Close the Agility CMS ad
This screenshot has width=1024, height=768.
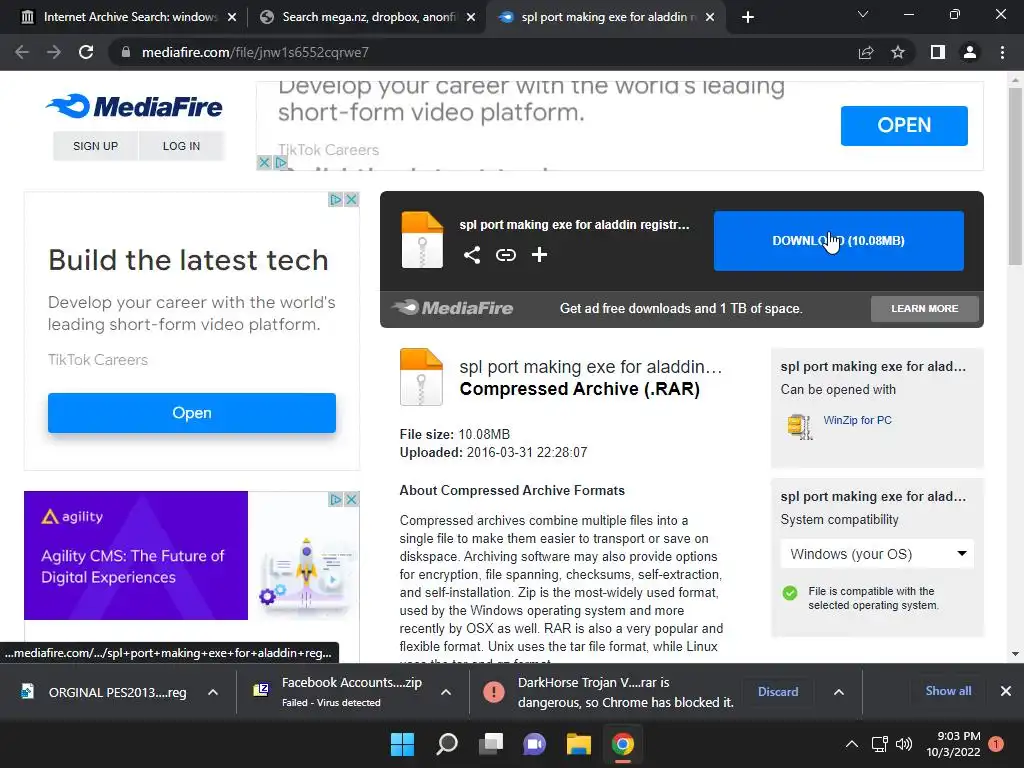tap(351, 499)
